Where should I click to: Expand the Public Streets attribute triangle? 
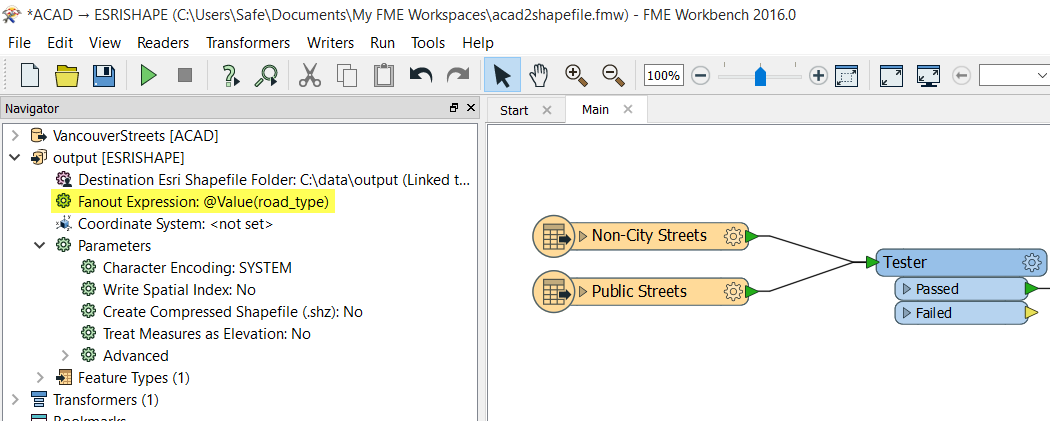point(583,292)
